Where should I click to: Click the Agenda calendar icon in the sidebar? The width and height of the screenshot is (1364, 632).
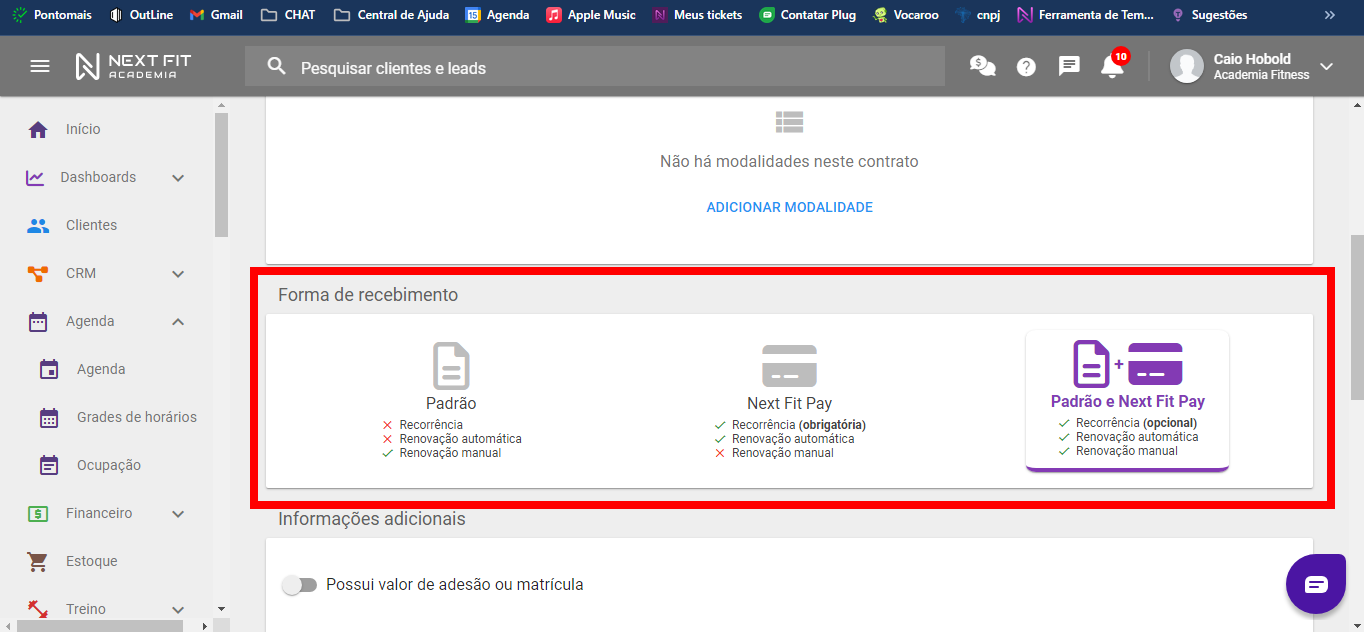pos(38,321)
